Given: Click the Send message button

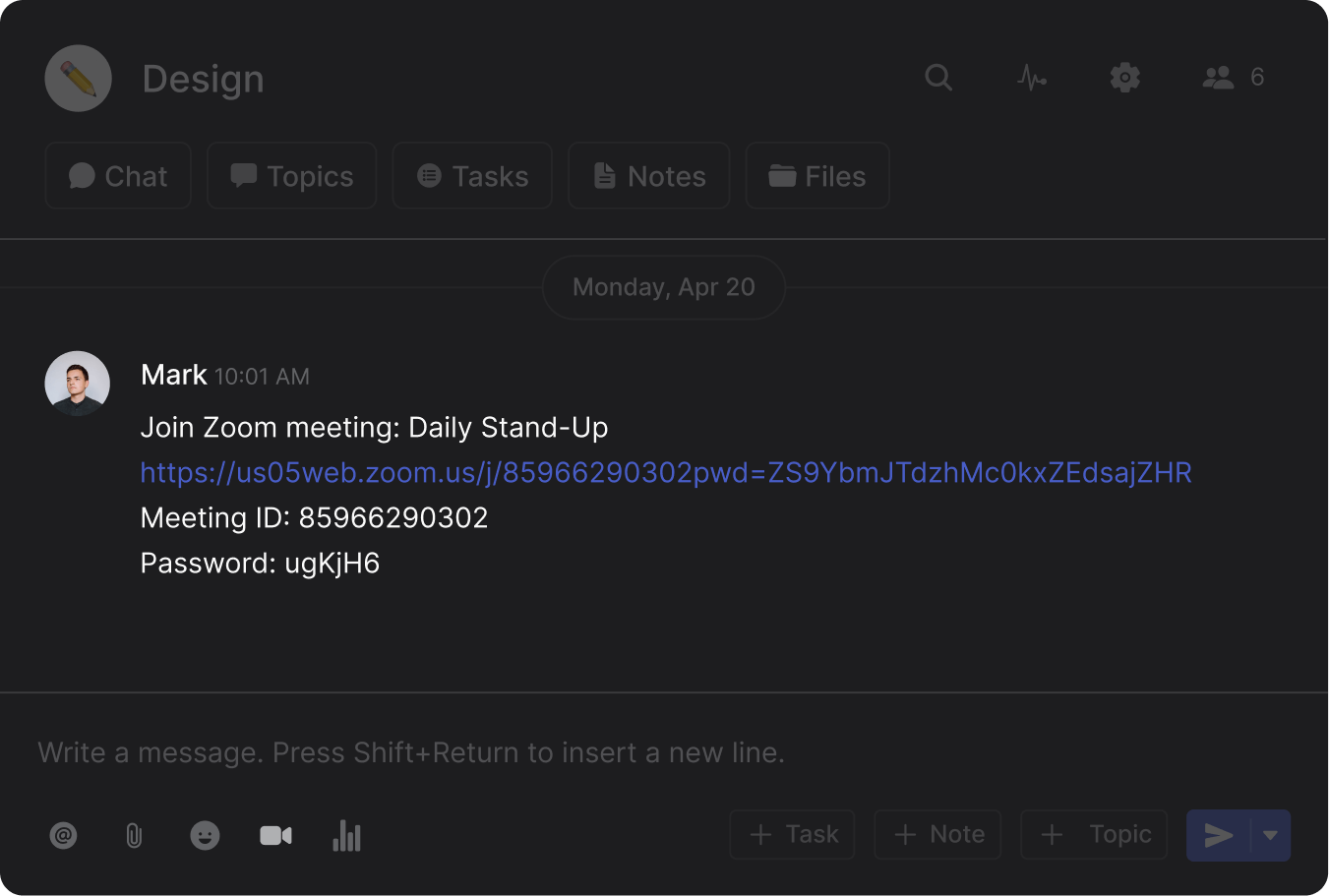Looking at the screenshot, I should [x=1219, y=835].
